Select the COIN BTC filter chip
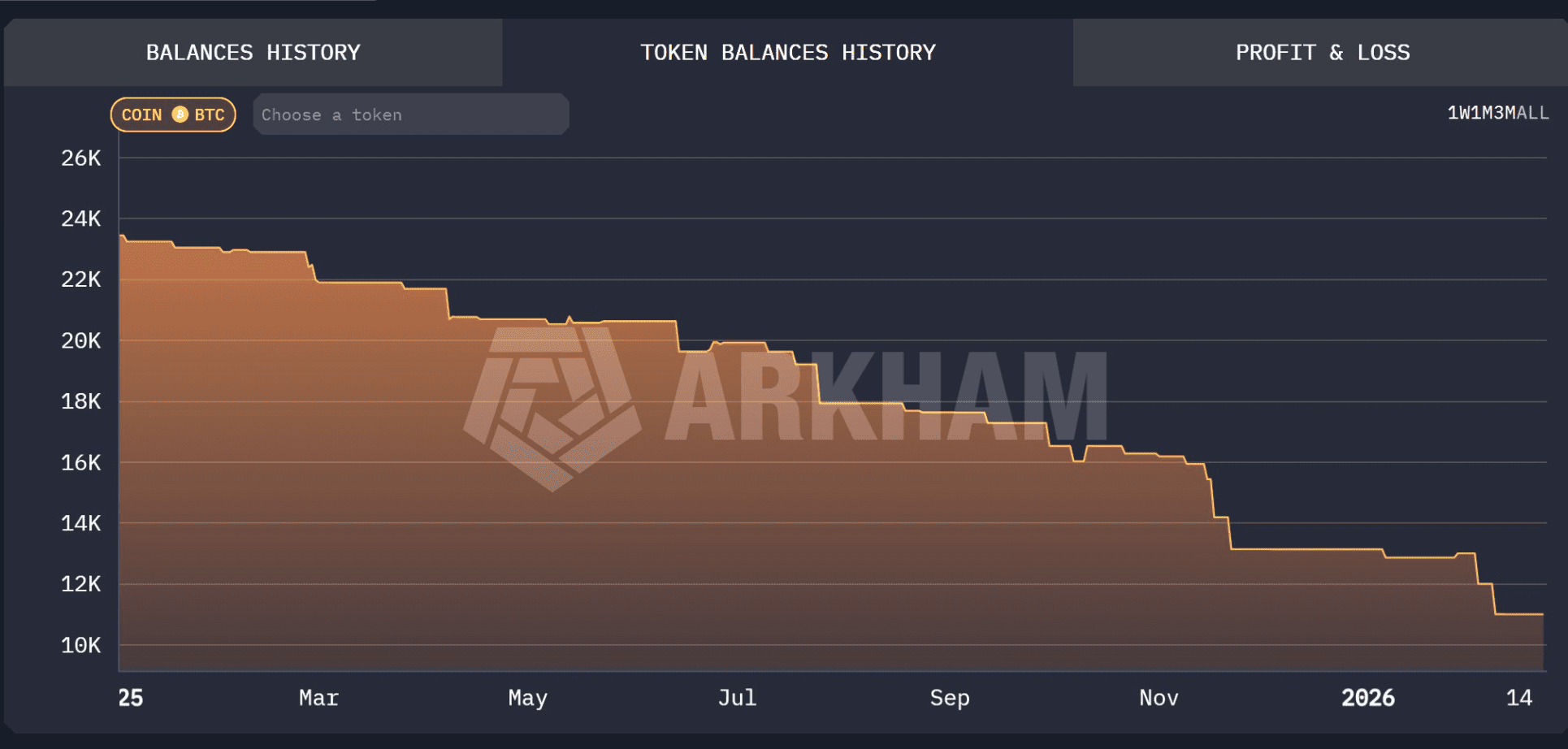Screen dimensions: 1568x749 (x=173, y=115)
